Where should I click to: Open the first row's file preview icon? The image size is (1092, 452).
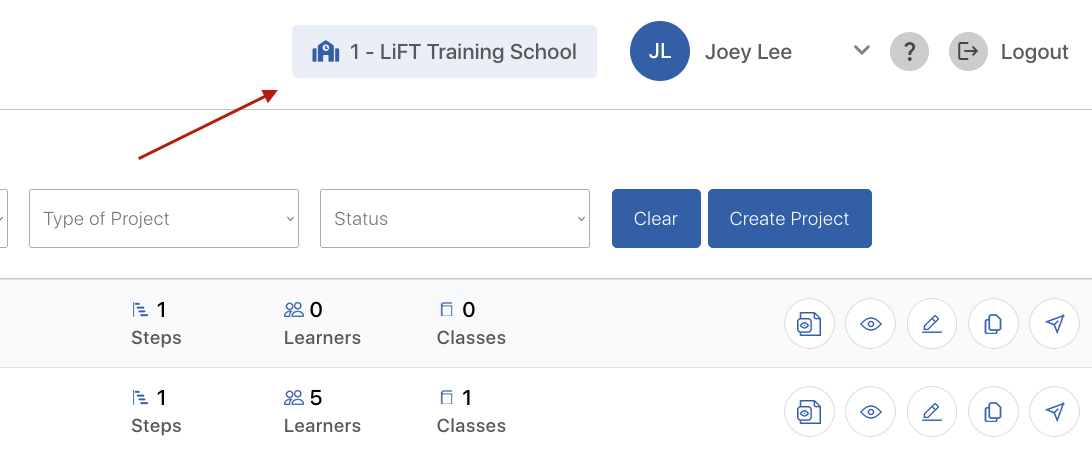(809, 324)
